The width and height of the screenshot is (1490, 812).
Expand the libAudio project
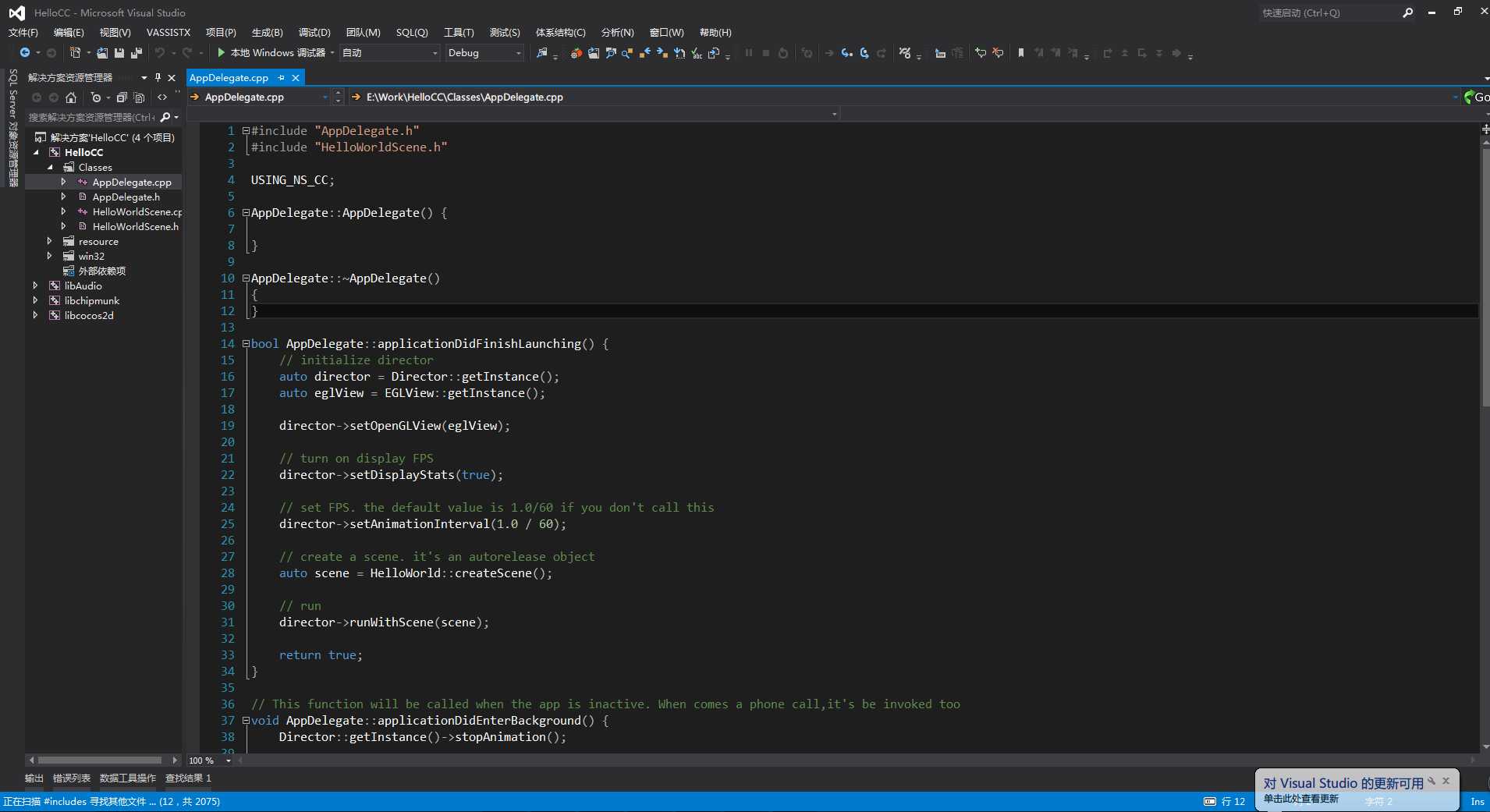(36, 286)
